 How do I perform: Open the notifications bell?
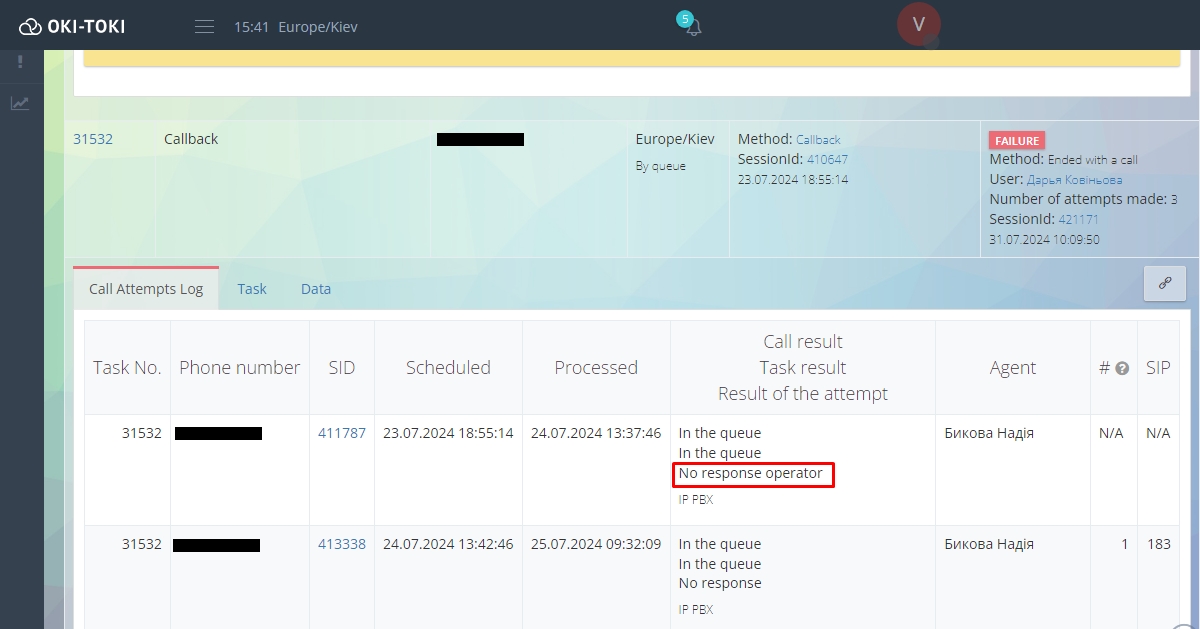(692, 27)
